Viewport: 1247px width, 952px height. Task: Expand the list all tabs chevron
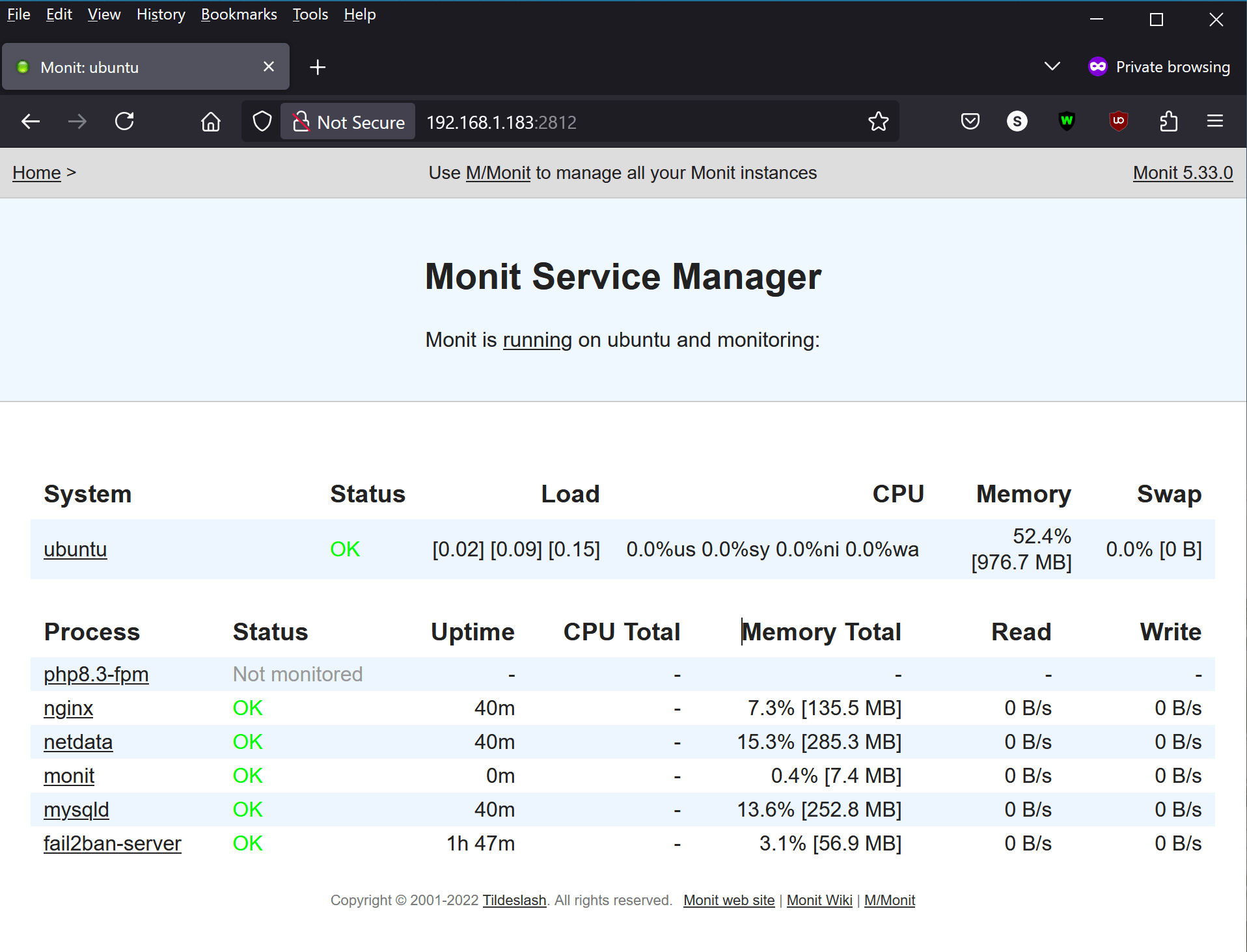click(x=1052, y=66)
